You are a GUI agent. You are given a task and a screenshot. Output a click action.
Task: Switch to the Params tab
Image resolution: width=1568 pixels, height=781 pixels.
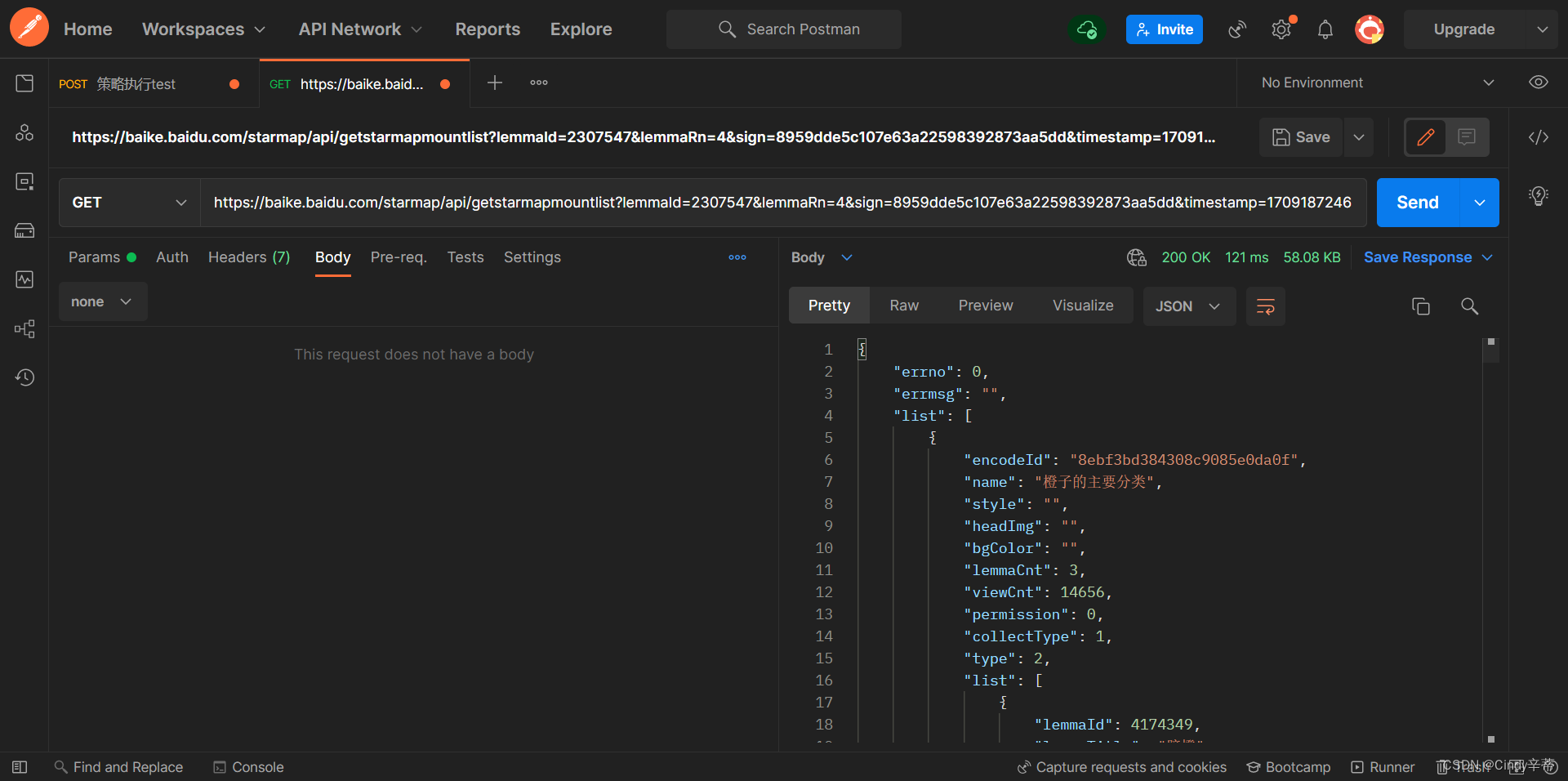(x=102, y=257)
